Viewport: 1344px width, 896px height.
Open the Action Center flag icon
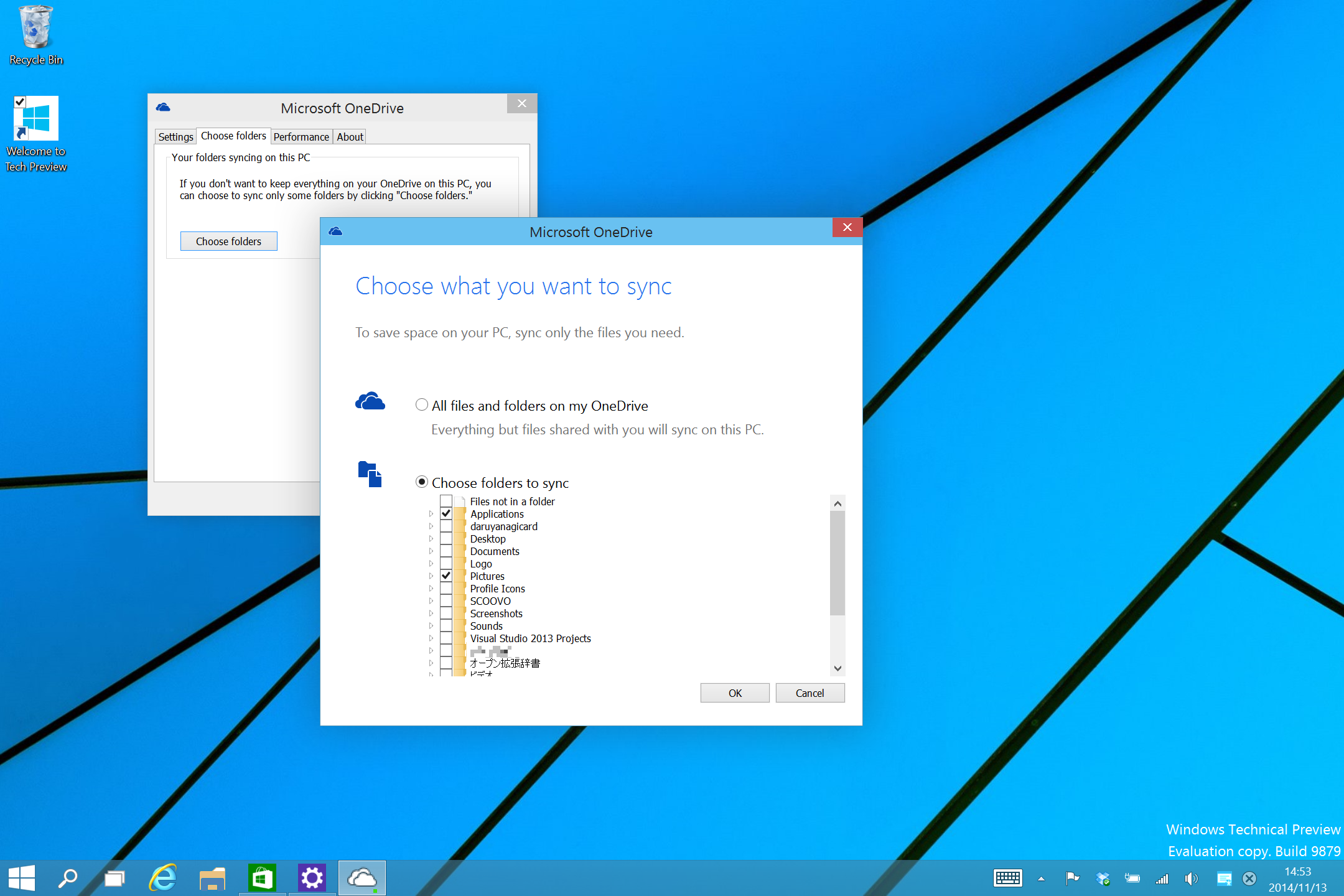tap(1072, 879)
